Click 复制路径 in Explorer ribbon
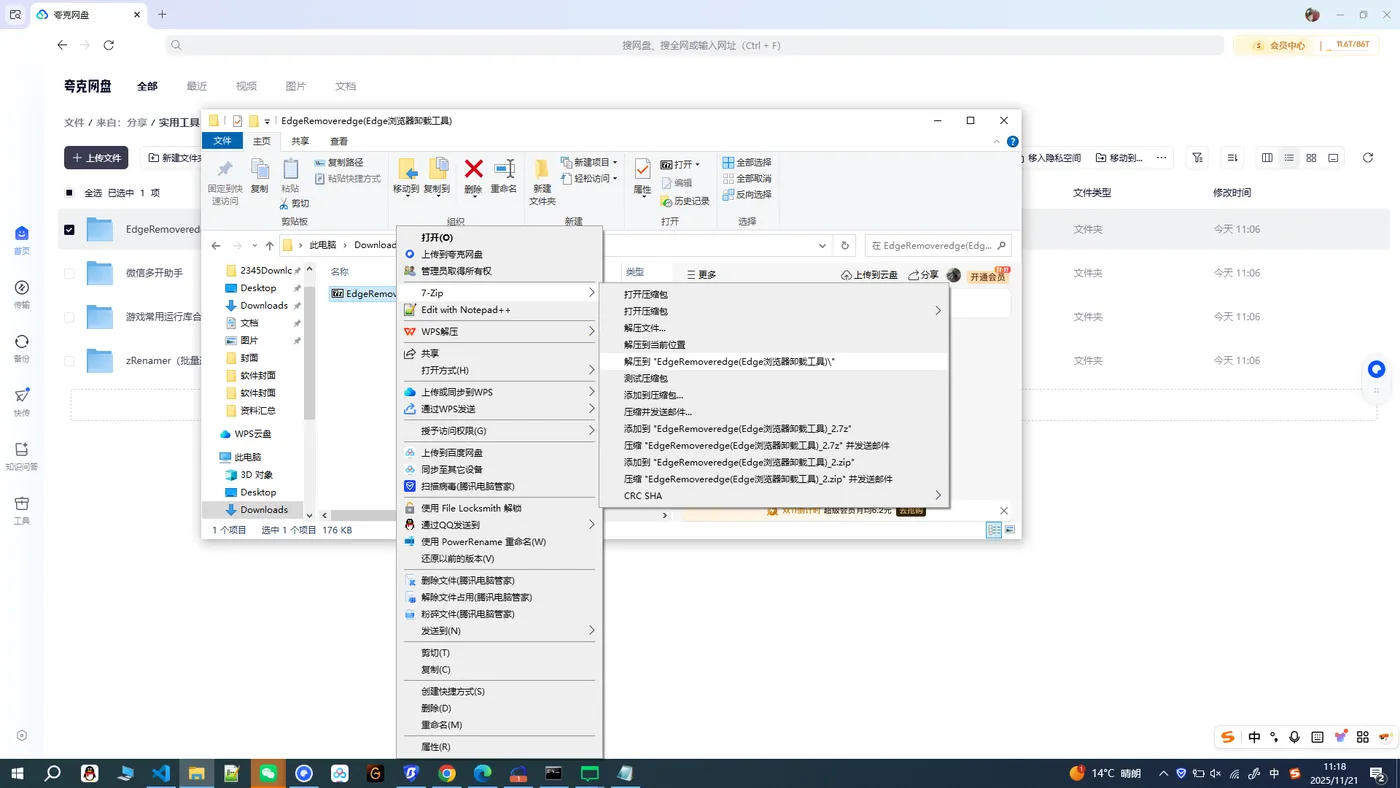 tap(339, 162)
